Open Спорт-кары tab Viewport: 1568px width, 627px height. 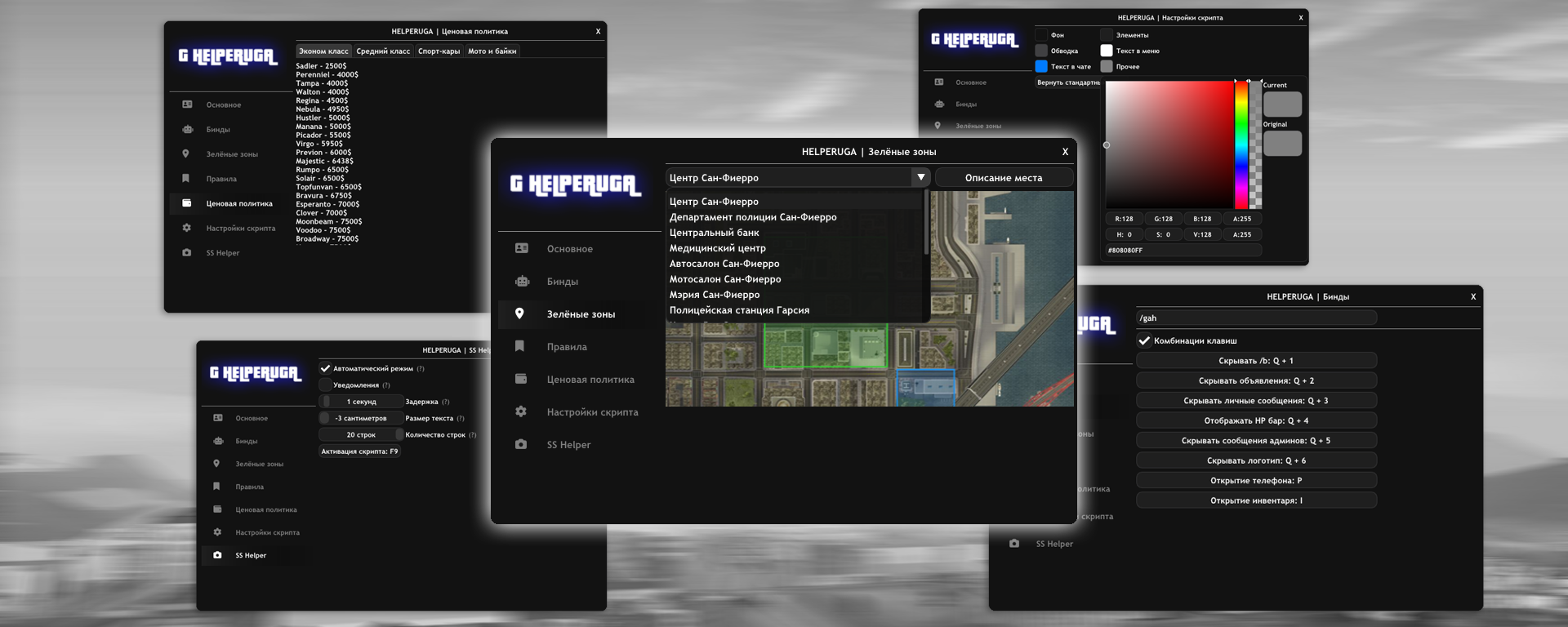pos(439,51)
